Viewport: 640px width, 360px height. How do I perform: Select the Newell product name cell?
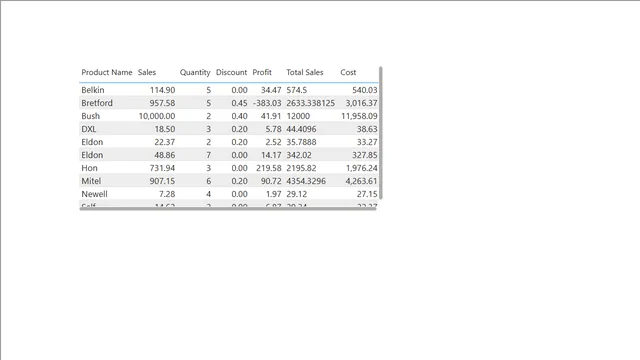click(x=94, y=194)
